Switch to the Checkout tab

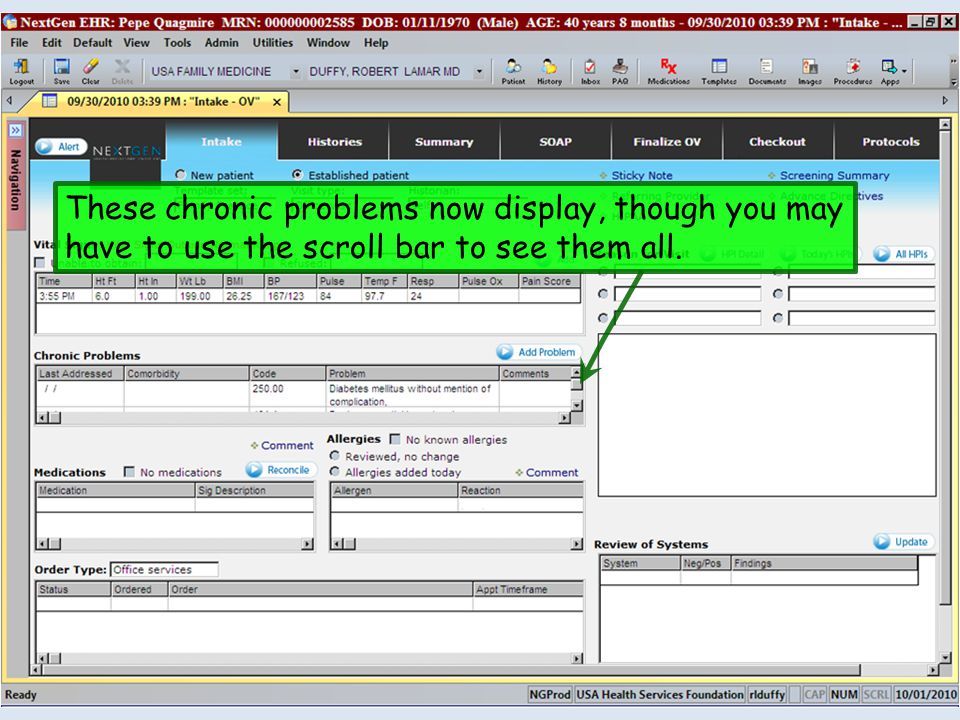tap(778, 141)
